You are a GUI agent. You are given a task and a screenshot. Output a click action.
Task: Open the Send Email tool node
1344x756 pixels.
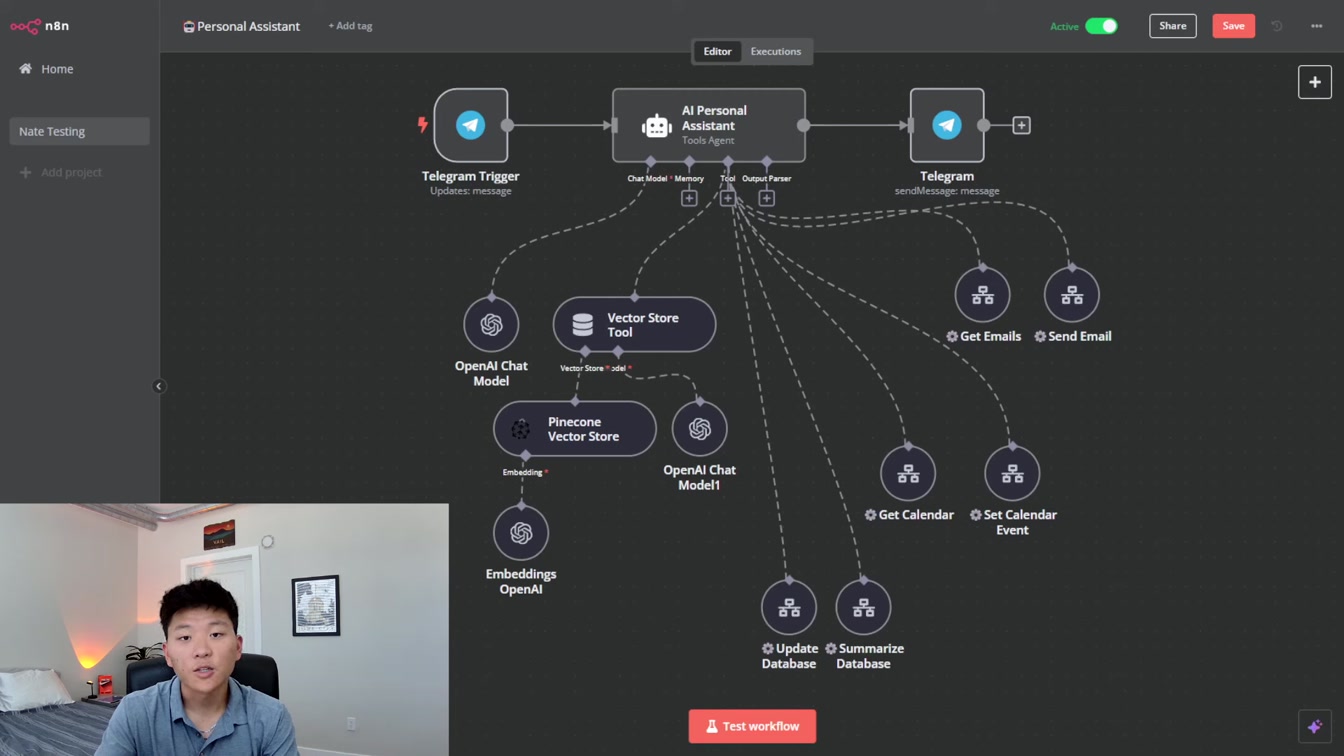pos(1072,295)
